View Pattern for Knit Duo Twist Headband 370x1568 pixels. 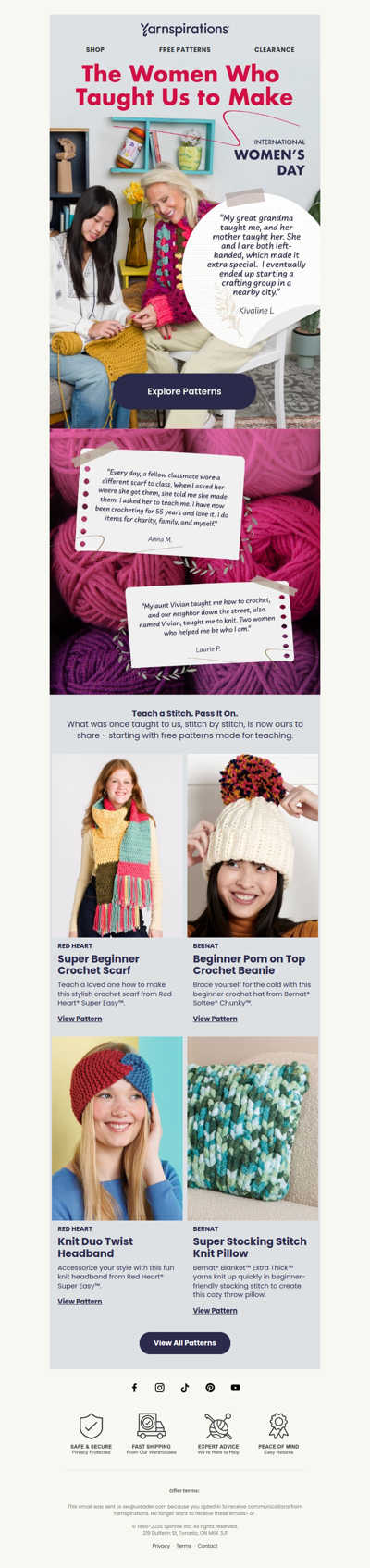point(80,1301)
